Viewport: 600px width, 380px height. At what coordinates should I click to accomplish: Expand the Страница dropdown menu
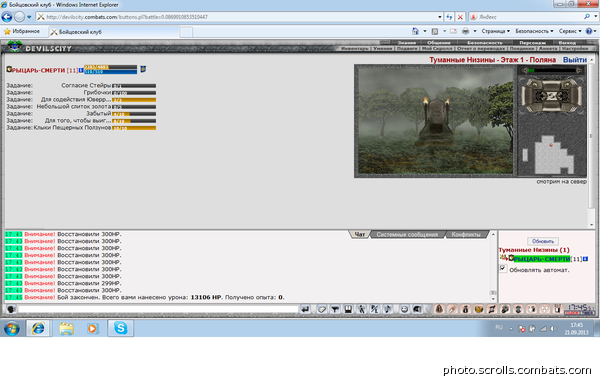point(496,31)
